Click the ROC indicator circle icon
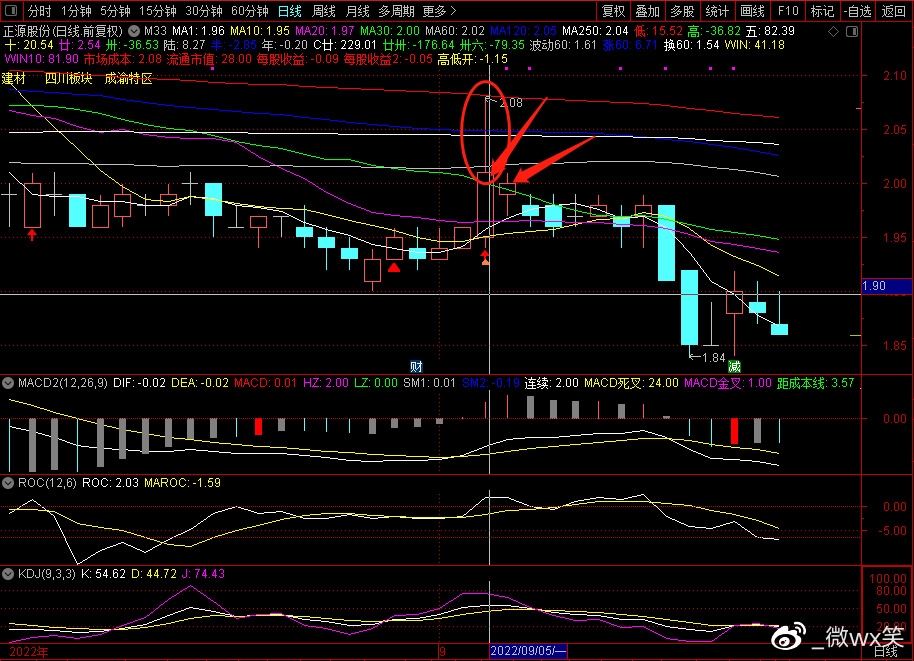914x661 pixels. click(x=8, y=482)
